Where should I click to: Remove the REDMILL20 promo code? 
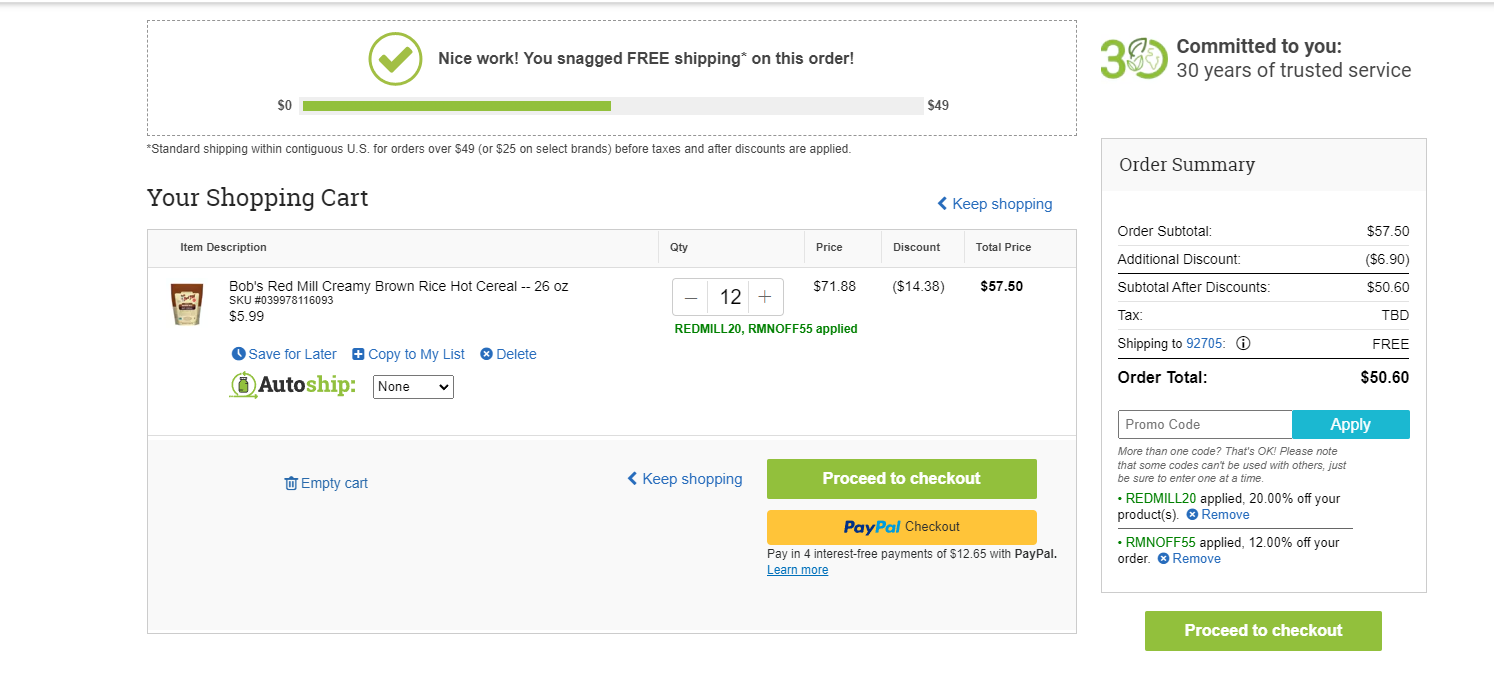tap(1218, 514)
